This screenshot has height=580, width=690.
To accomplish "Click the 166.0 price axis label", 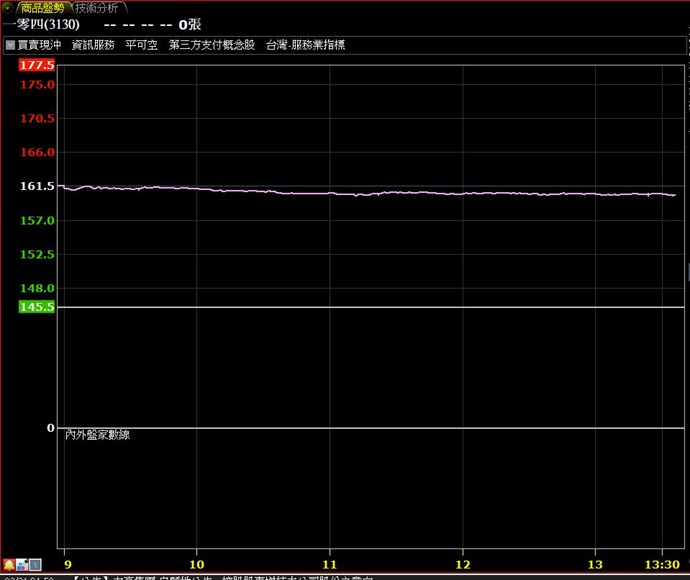I will tap(37, 152).
